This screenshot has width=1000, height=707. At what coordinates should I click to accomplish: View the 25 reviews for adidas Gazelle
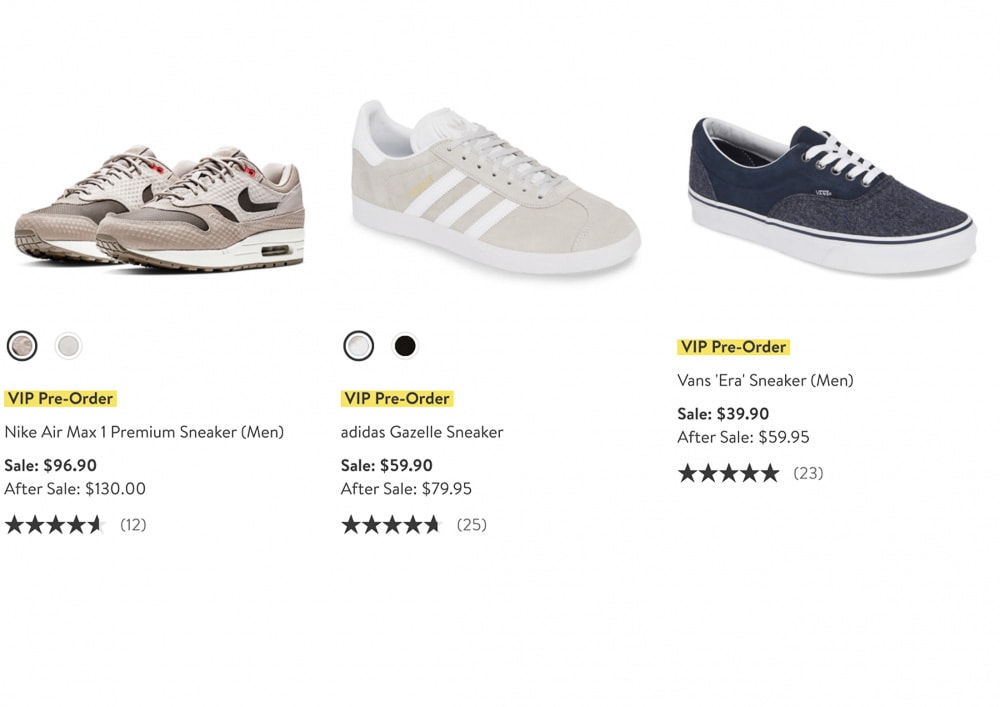pyautogui.click(x=471, y=525)
